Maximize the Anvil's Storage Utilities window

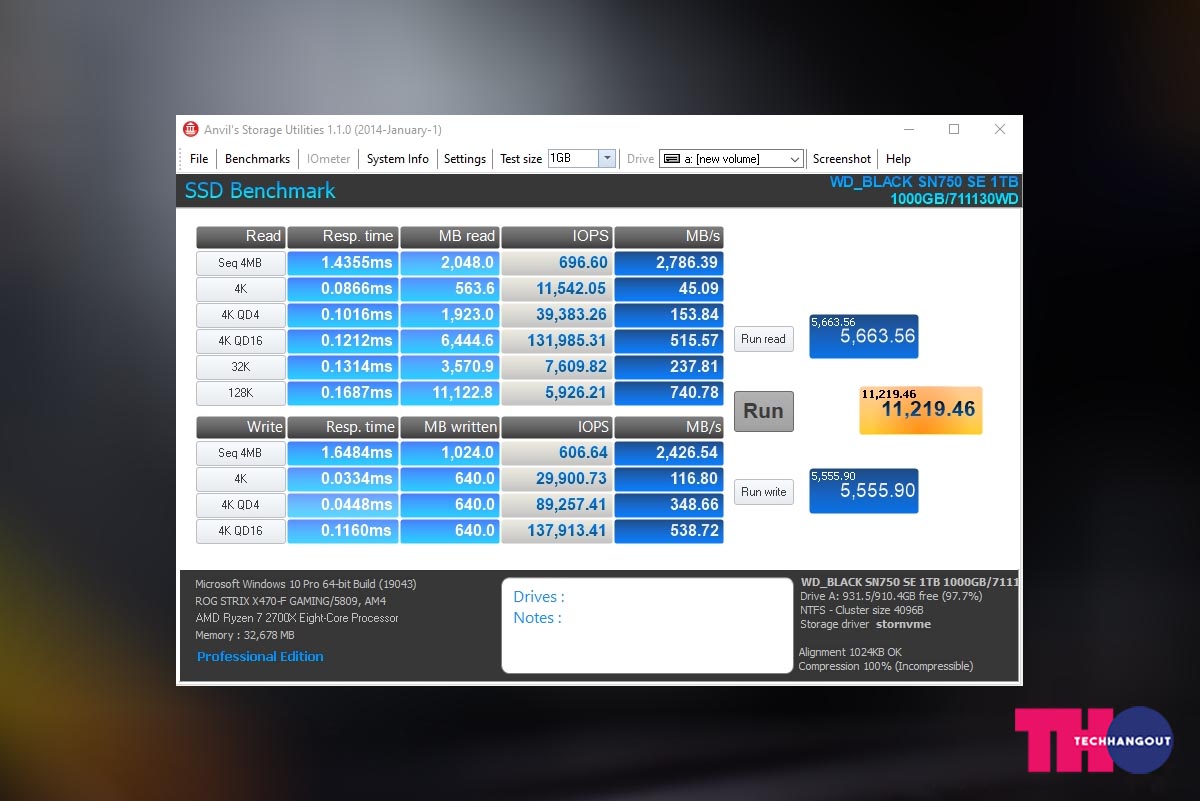(954, 129)
